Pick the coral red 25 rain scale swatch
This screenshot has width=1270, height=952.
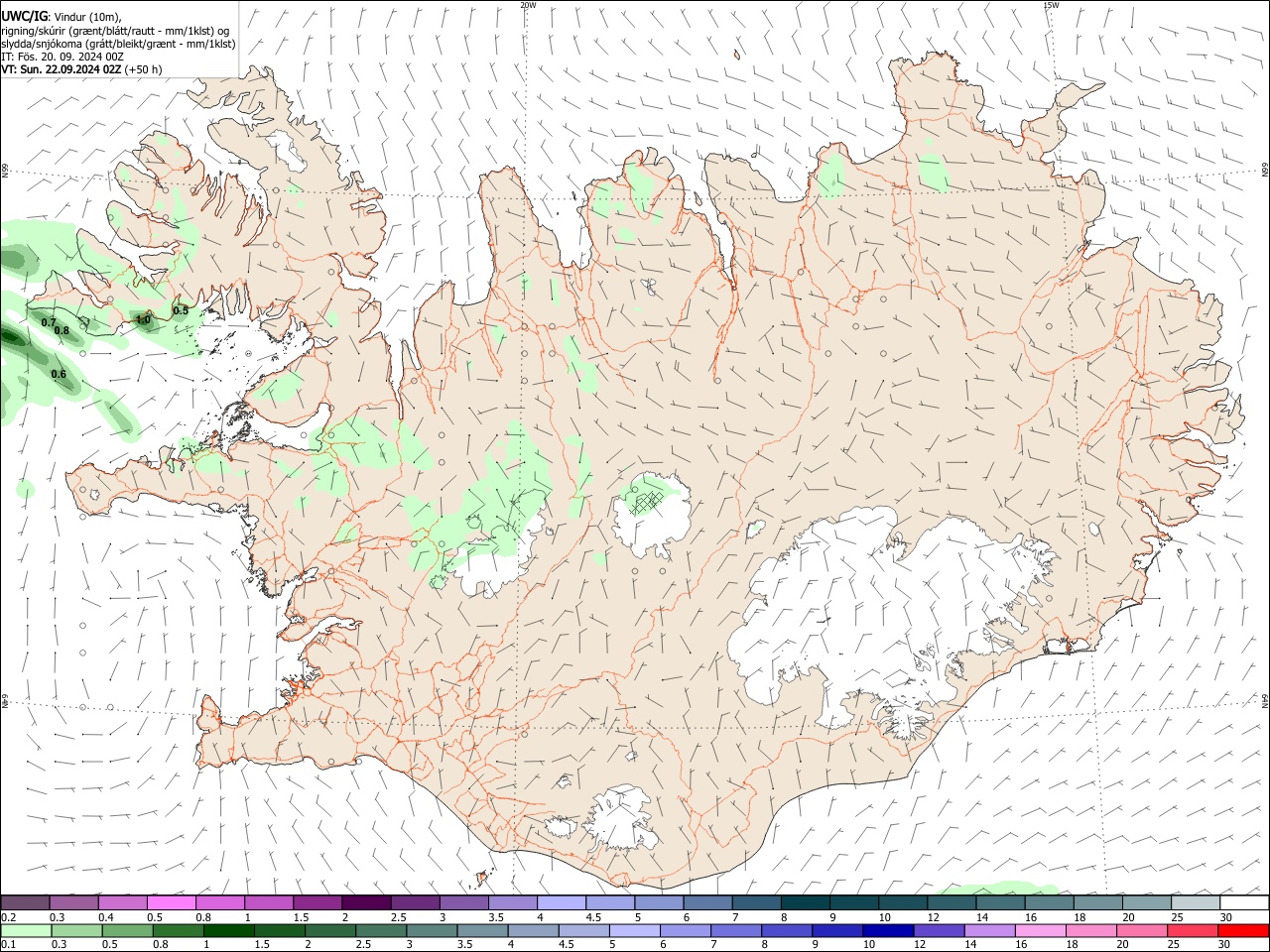click(1192, 931)
